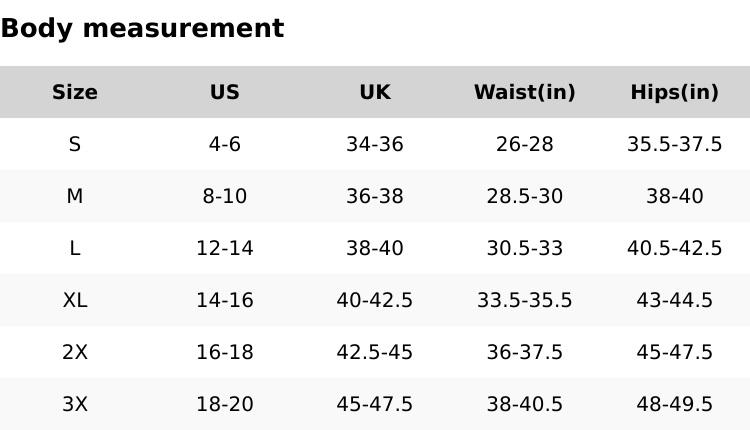Viewport: 750px width, 430px height.
Task: Select the UK 36-38 cell
Action: [375, 197]
